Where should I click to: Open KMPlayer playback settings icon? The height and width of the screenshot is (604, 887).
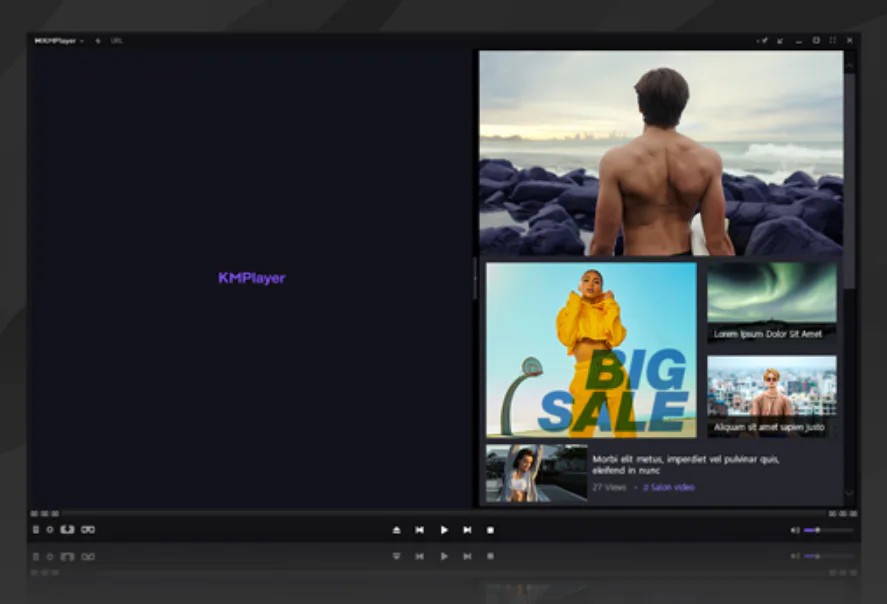point(50,530)
